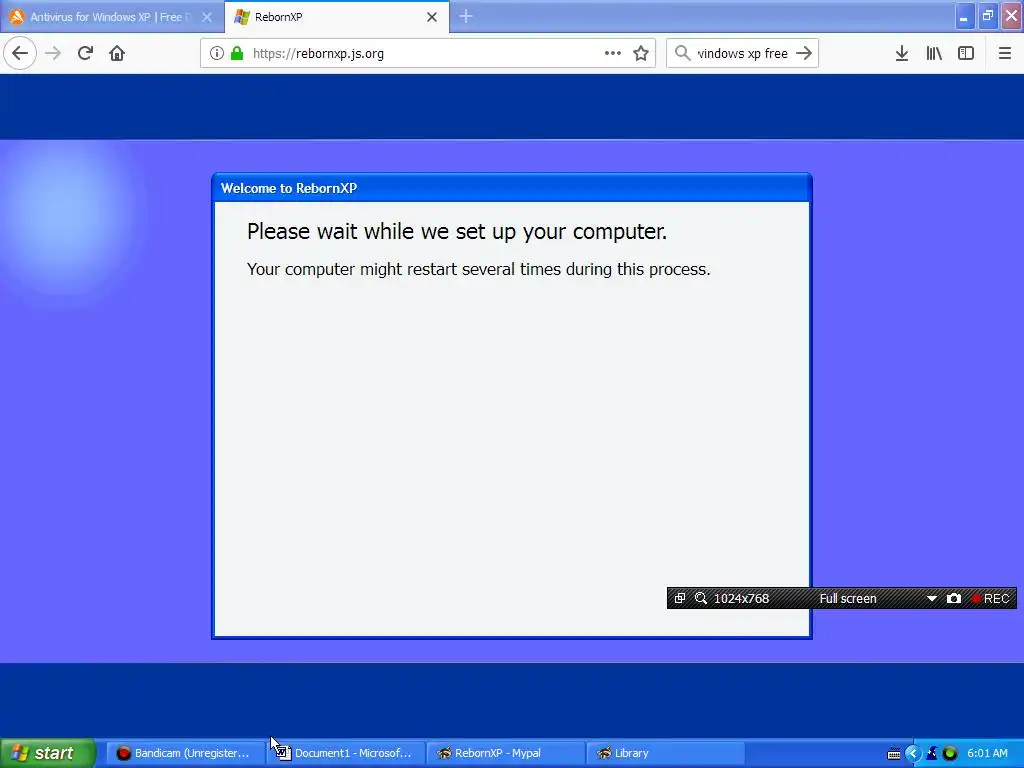Click the on-screen keyboard tray icon
The image size is (1024, 768).
coord(894,754)
